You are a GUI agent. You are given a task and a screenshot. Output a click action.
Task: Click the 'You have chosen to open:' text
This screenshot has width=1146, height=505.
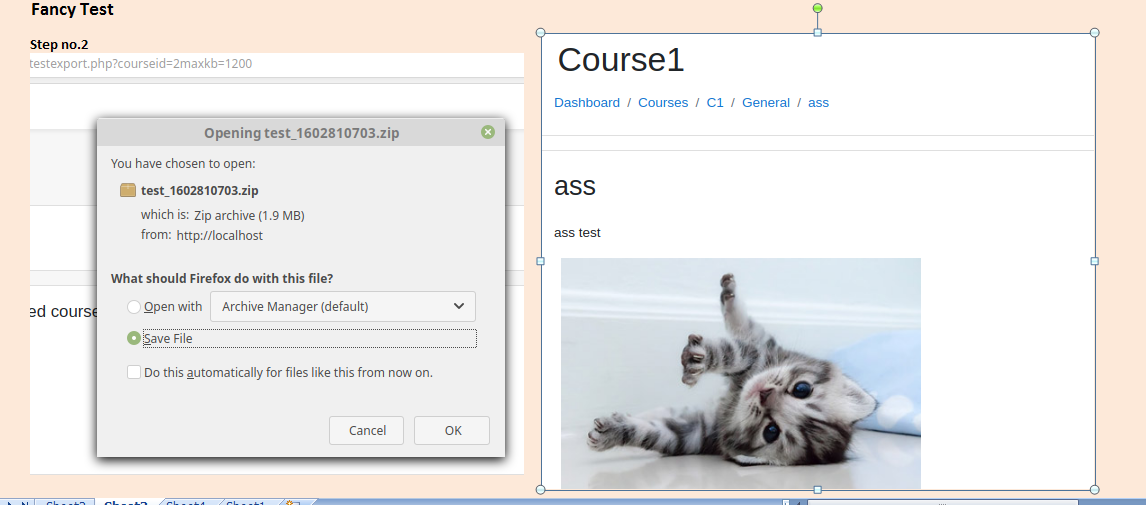[x=183, y=164]
